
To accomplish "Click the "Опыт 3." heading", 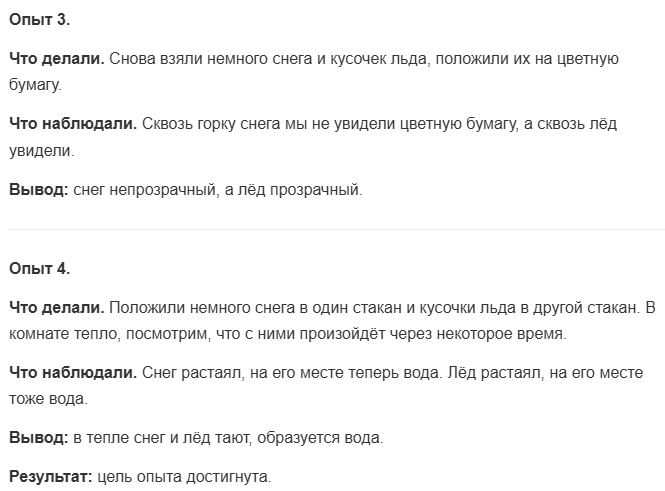I will coord(39,20).
